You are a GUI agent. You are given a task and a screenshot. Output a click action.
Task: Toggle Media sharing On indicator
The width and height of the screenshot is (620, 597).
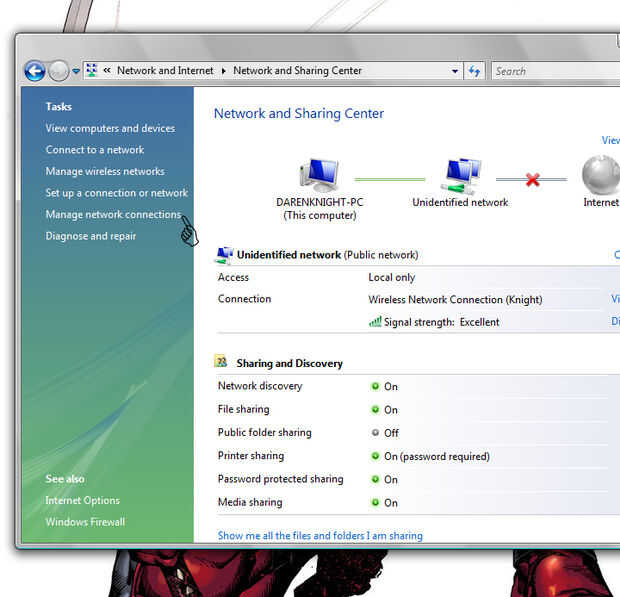pyautogui.click(x=375, y=503)
